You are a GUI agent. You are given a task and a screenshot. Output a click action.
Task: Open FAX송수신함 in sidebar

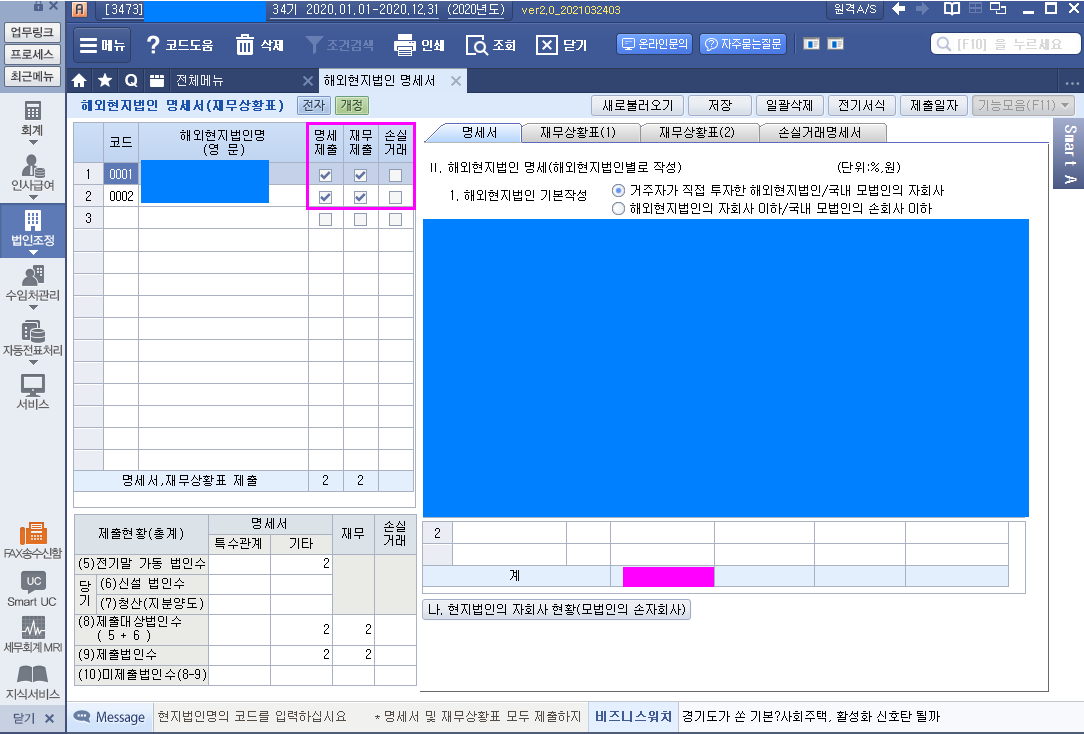pyautogui.click(x=32, y=540)
